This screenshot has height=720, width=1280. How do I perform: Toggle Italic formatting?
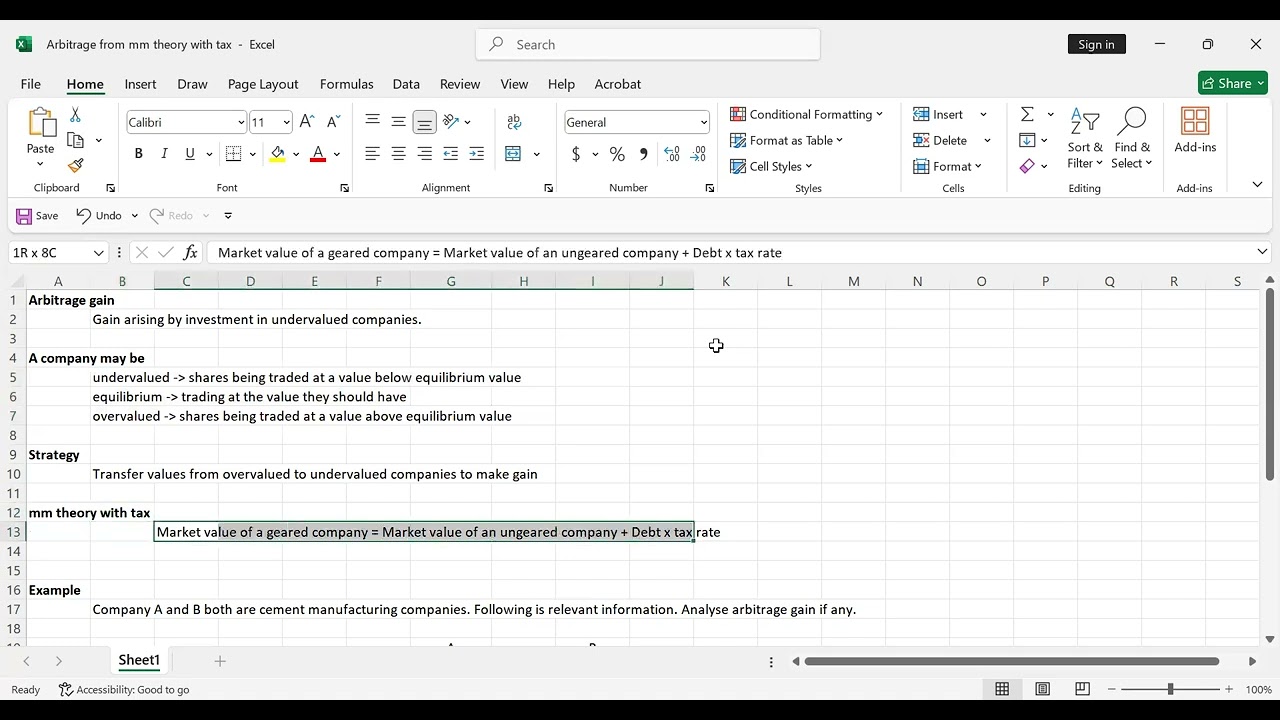click(164, 154)
